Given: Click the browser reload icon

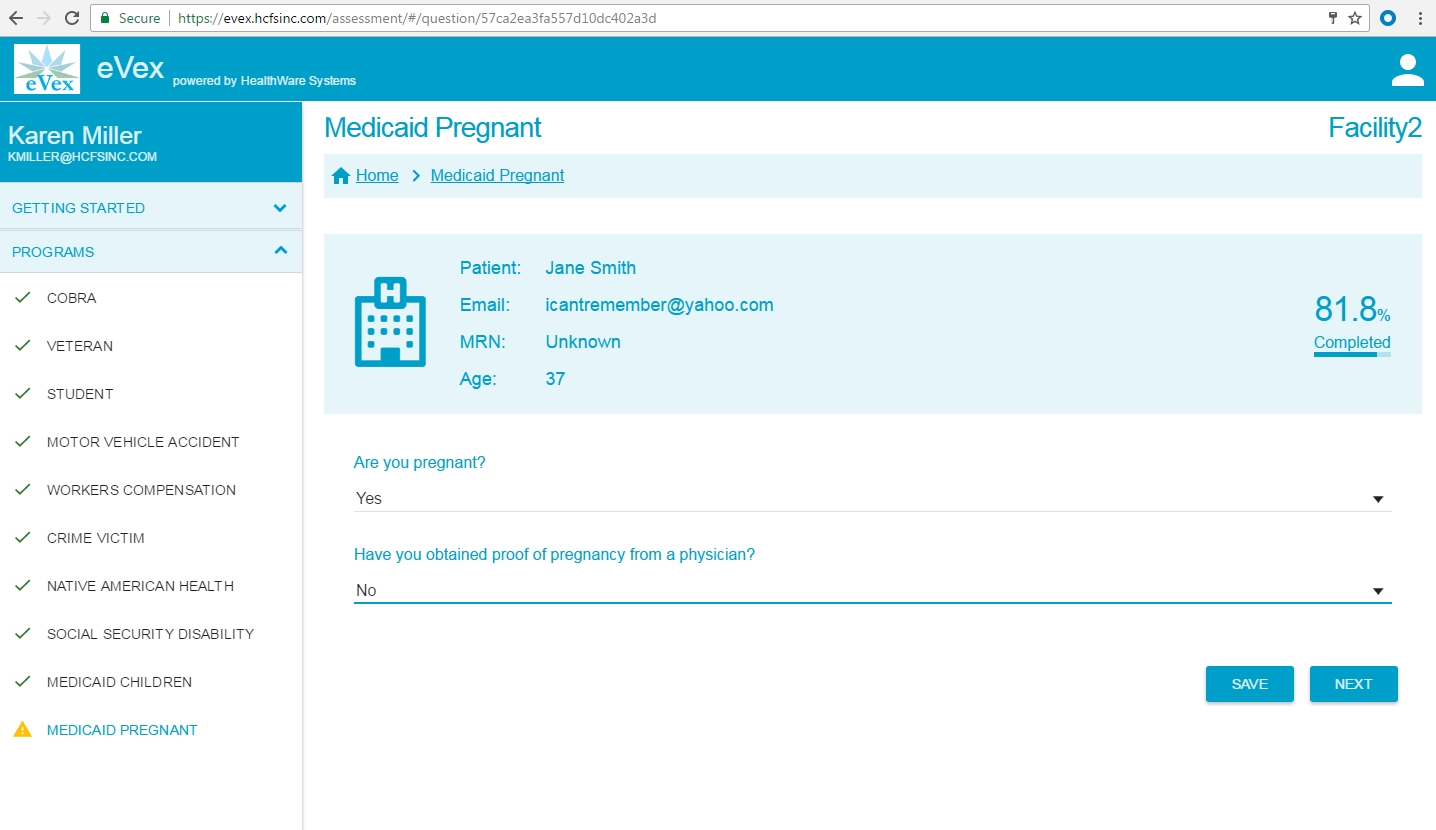Looking at the screenshot, I should [x=71, y=18].
